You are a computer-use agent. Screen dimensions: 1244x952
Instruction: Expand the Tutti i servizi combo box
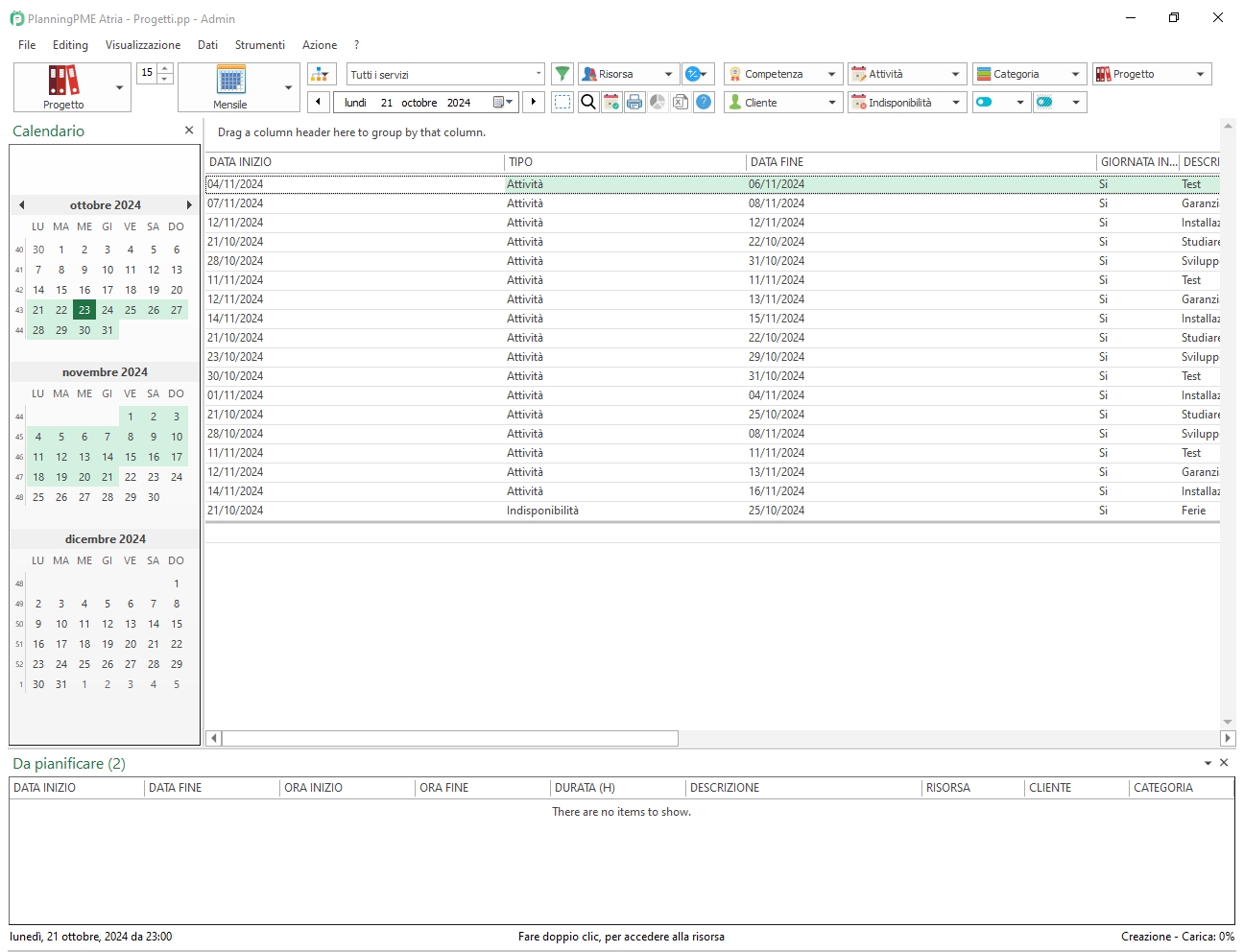tap(538, 74)
